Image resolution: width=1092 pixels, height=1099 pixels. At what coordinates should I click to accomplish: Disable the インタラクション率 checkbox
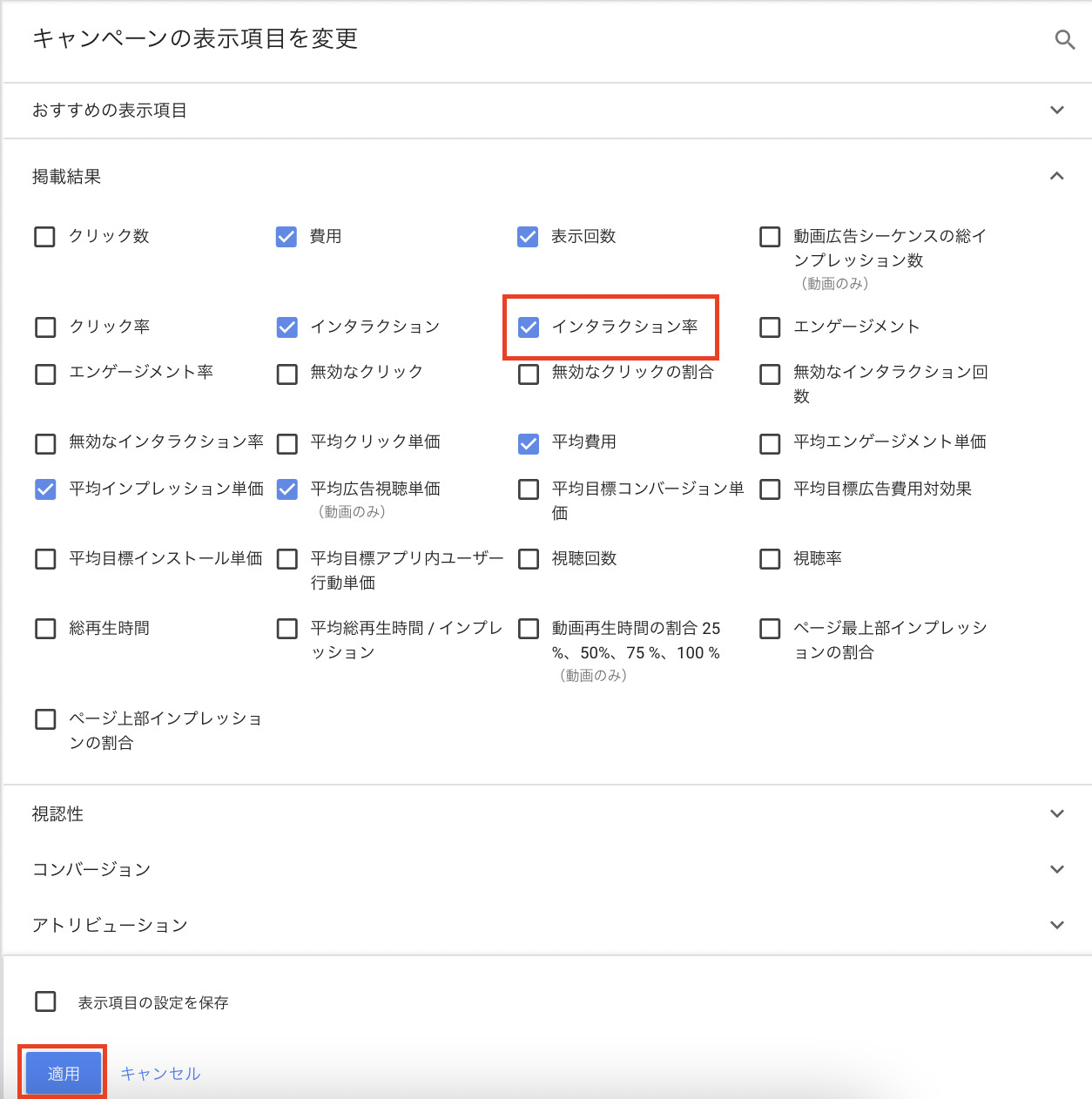click(x=529, y=327)
